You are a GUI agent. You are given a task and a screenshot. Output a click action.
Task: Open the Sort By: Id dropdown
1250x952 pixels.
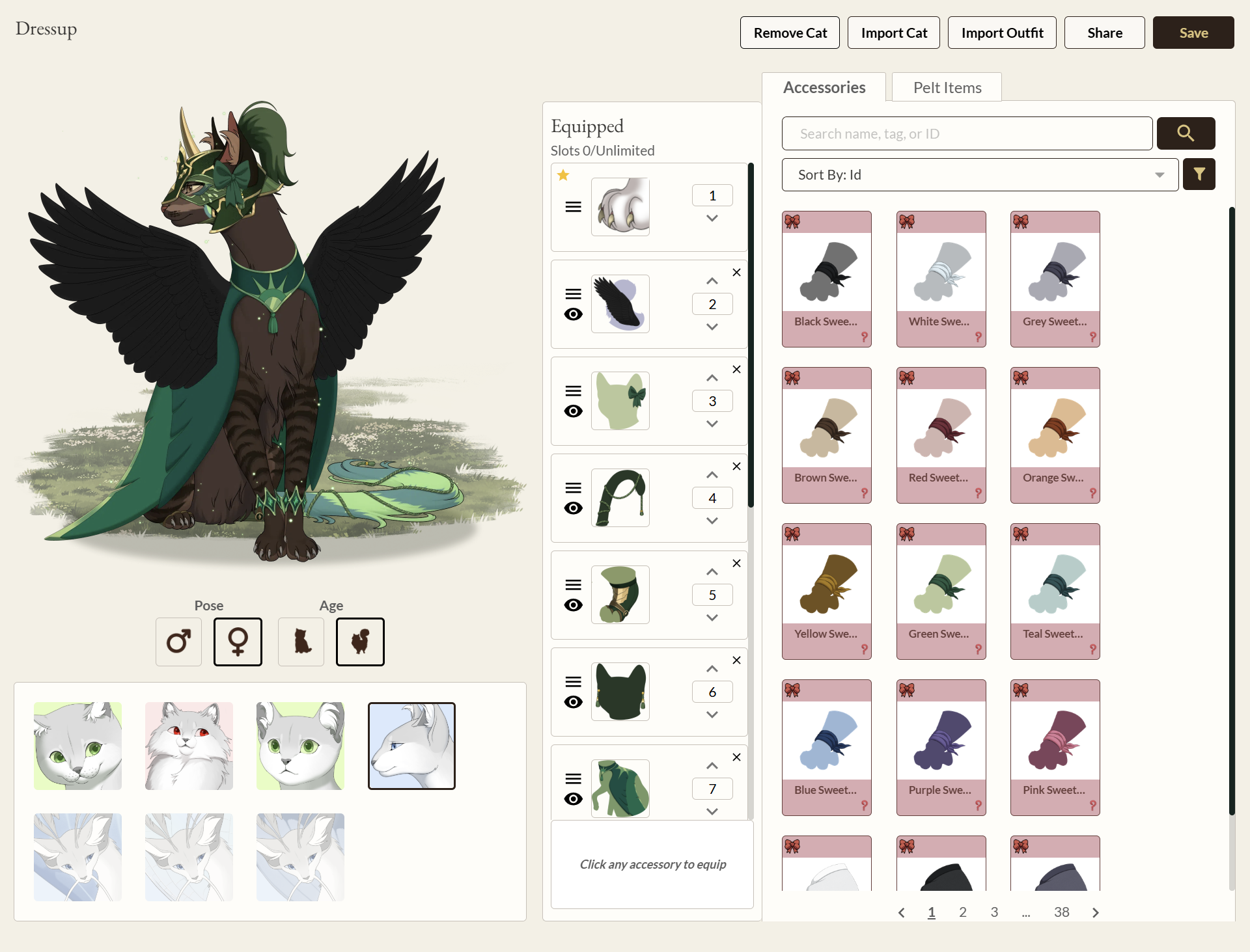coord(979,174)
